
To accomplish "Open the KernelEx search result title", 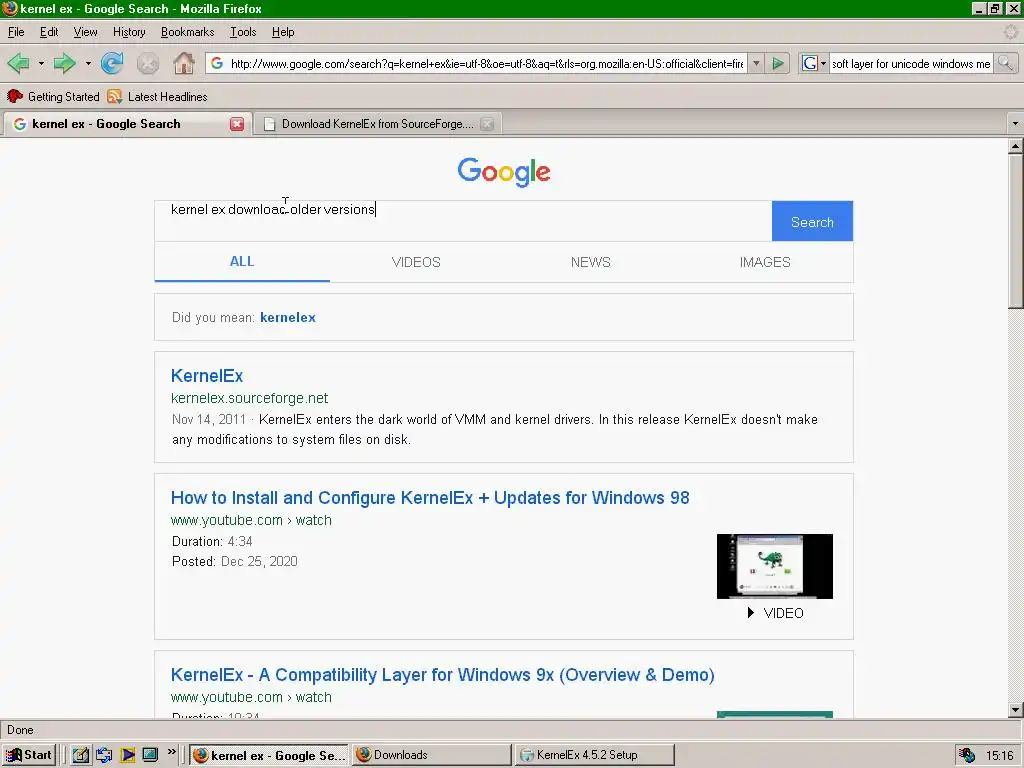I will coord(206,376).
